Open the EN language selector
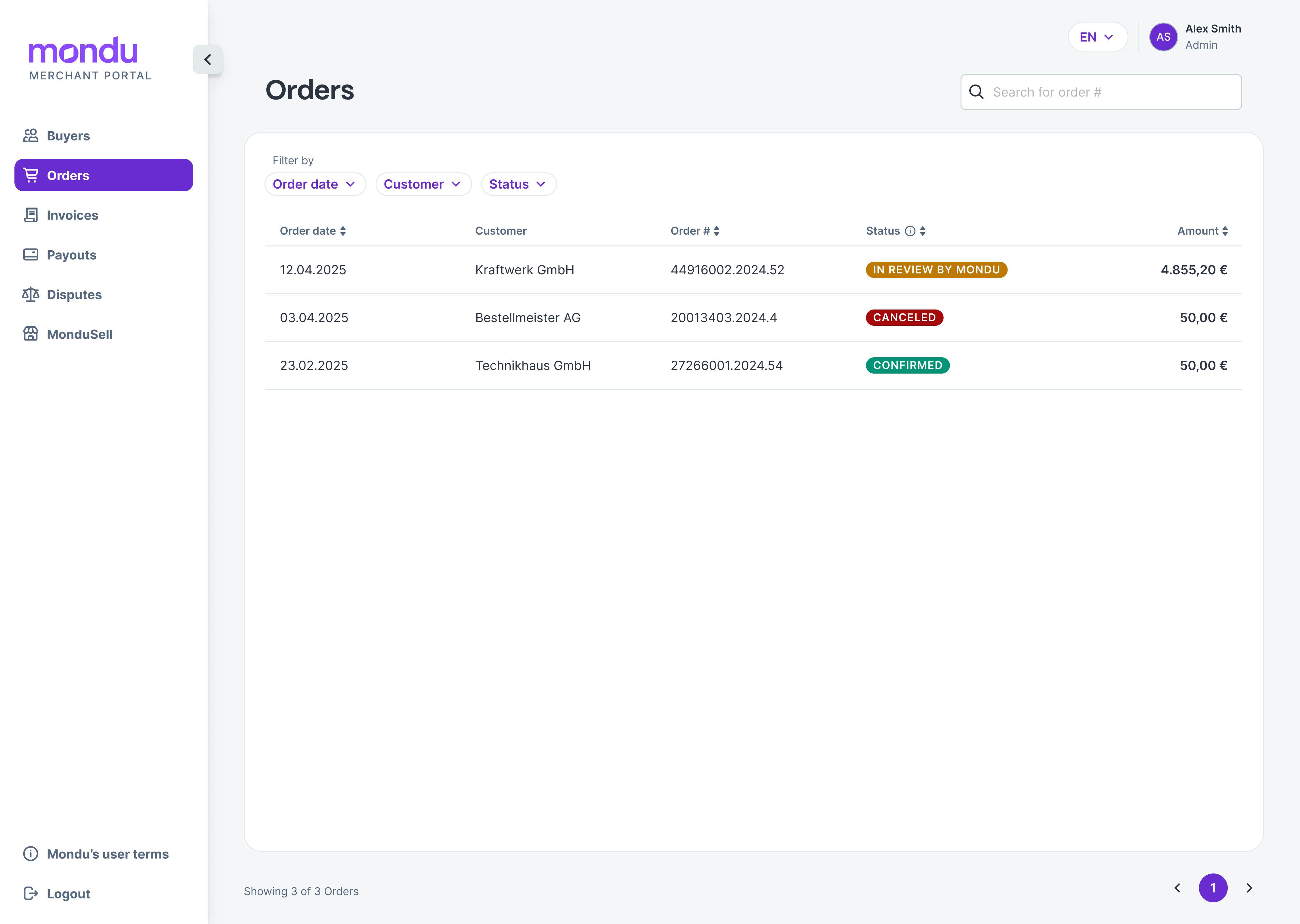Screen dimensions: 1300x924 (1097, 37)
